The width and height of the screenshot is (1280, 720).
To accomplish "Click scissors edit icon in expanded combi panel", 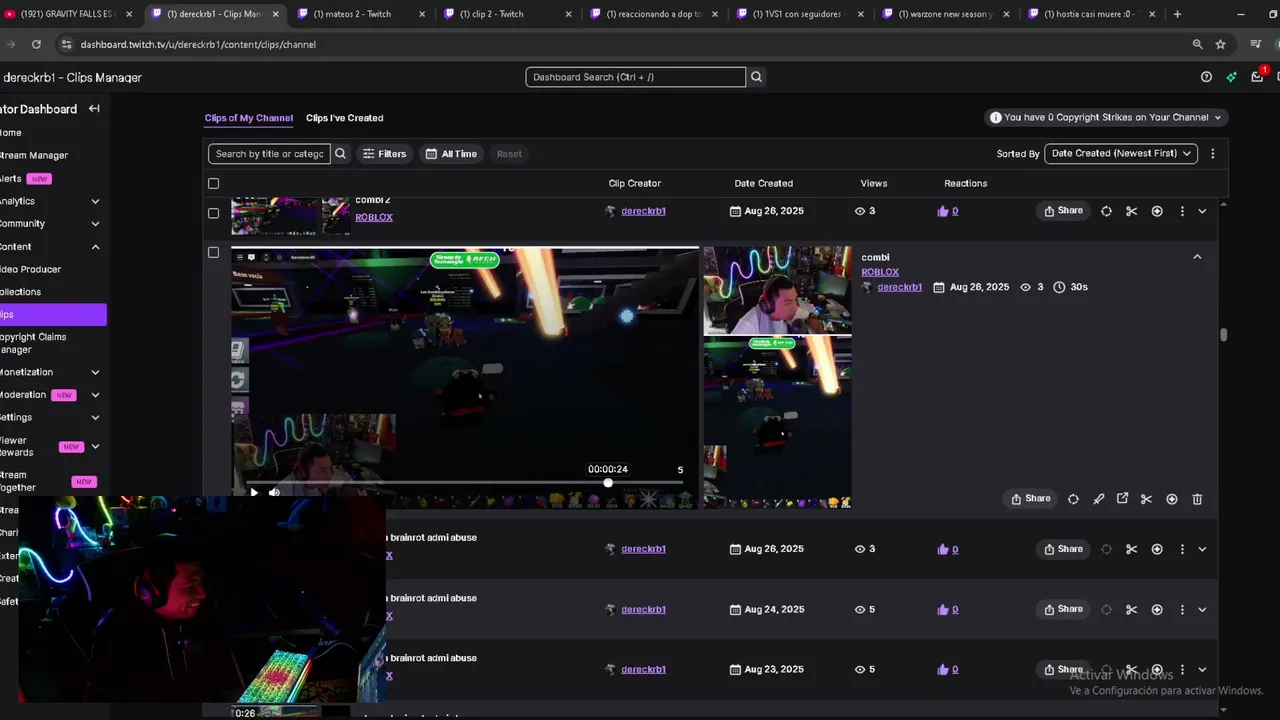I will (1146, 499).
